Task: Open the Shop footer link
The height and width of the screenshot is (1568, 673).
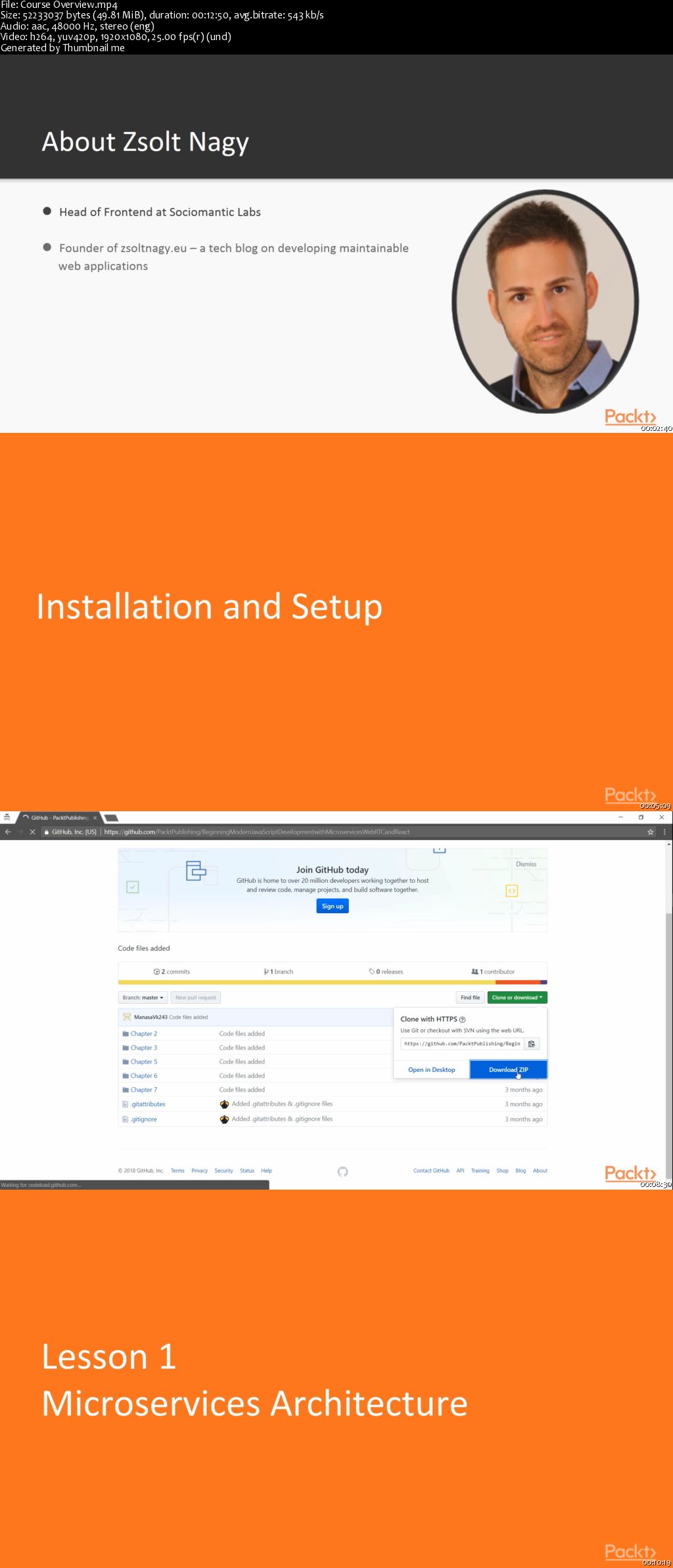Action: pyautogui.click(x=502, y=1171)
